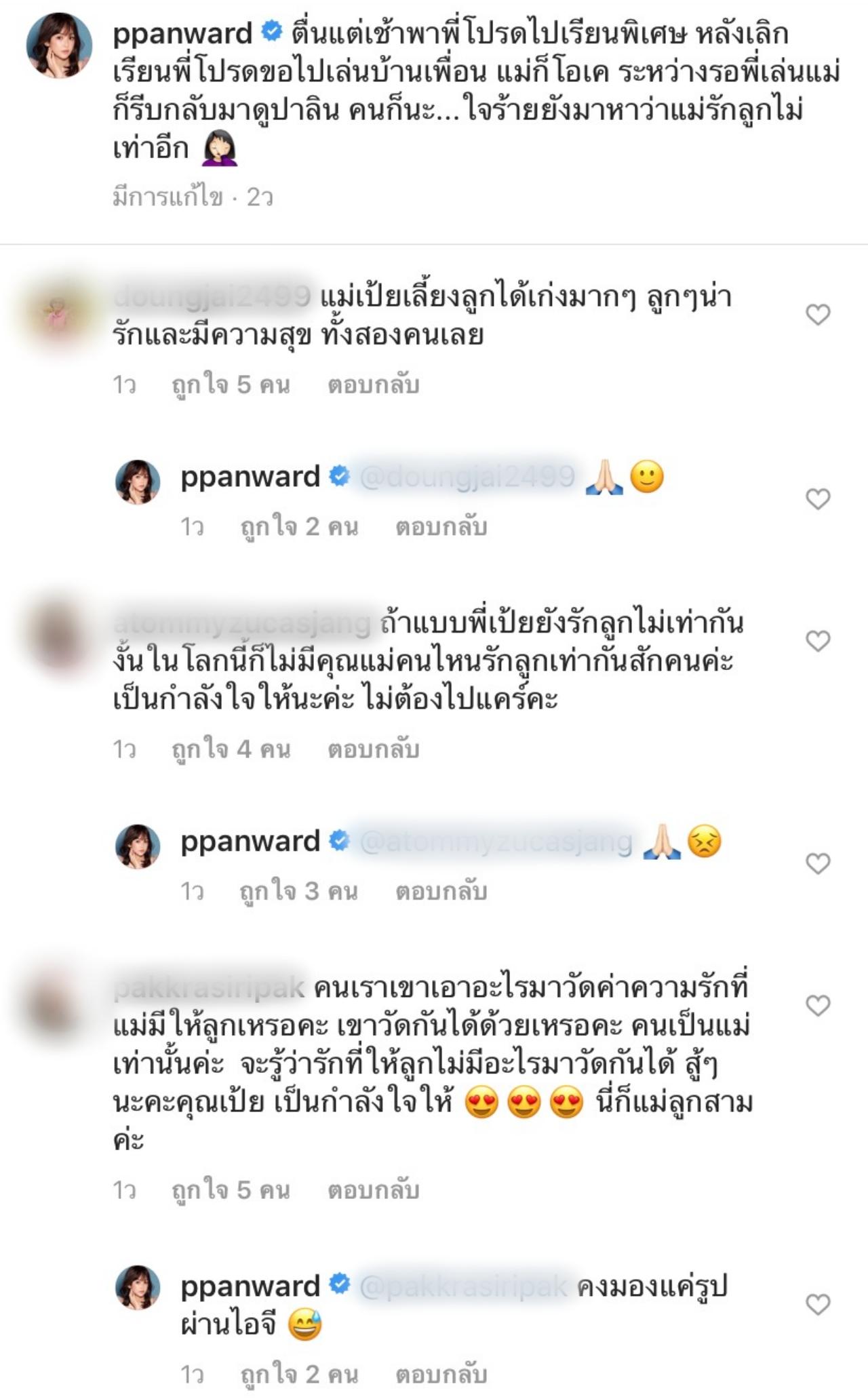Image resolution: width=868 pixels, height=1399 pixels.
Task: Reply to pakkrasiripak's comment via ตอบกลับ
Action: click(x=374, y=1189)
